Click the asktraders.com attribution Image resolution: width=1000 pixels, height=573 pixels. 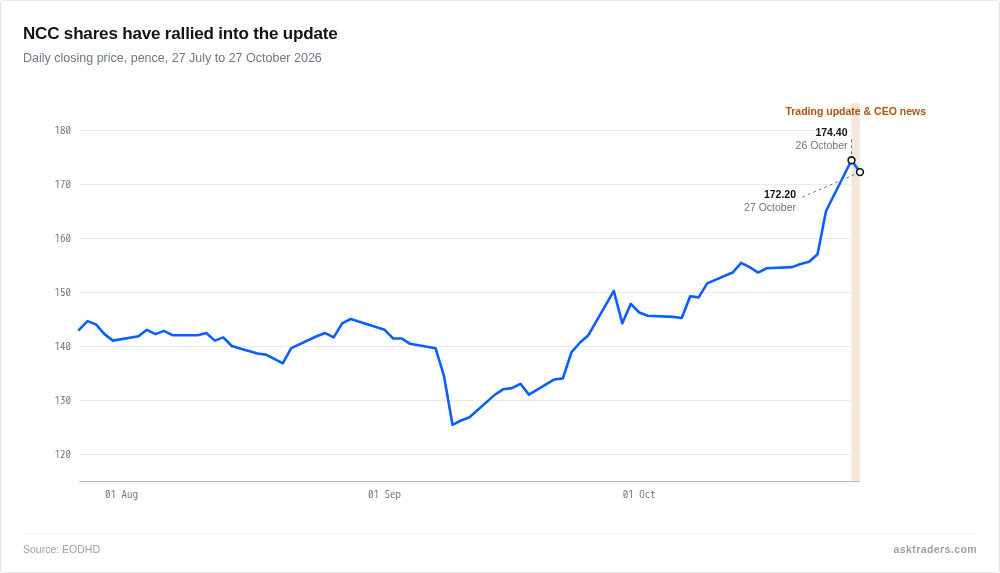[x=934, y=549]
